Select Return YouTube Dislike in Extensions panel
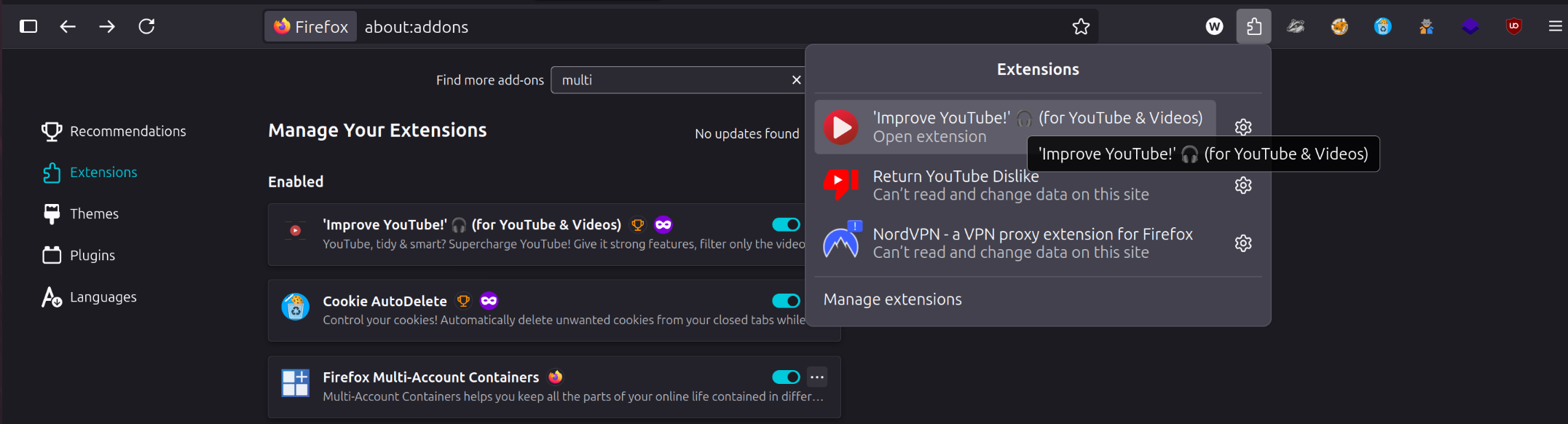Image resolution: width=1568 pixels, height=424 pixels. [x=1015, y=185]
